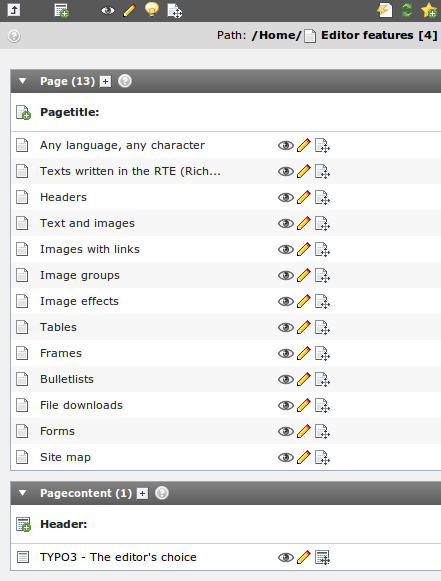Viewport: 441px width, 581px height.
Task: Reload the list with the green refresh icon
Action: [x=407, y=10]
